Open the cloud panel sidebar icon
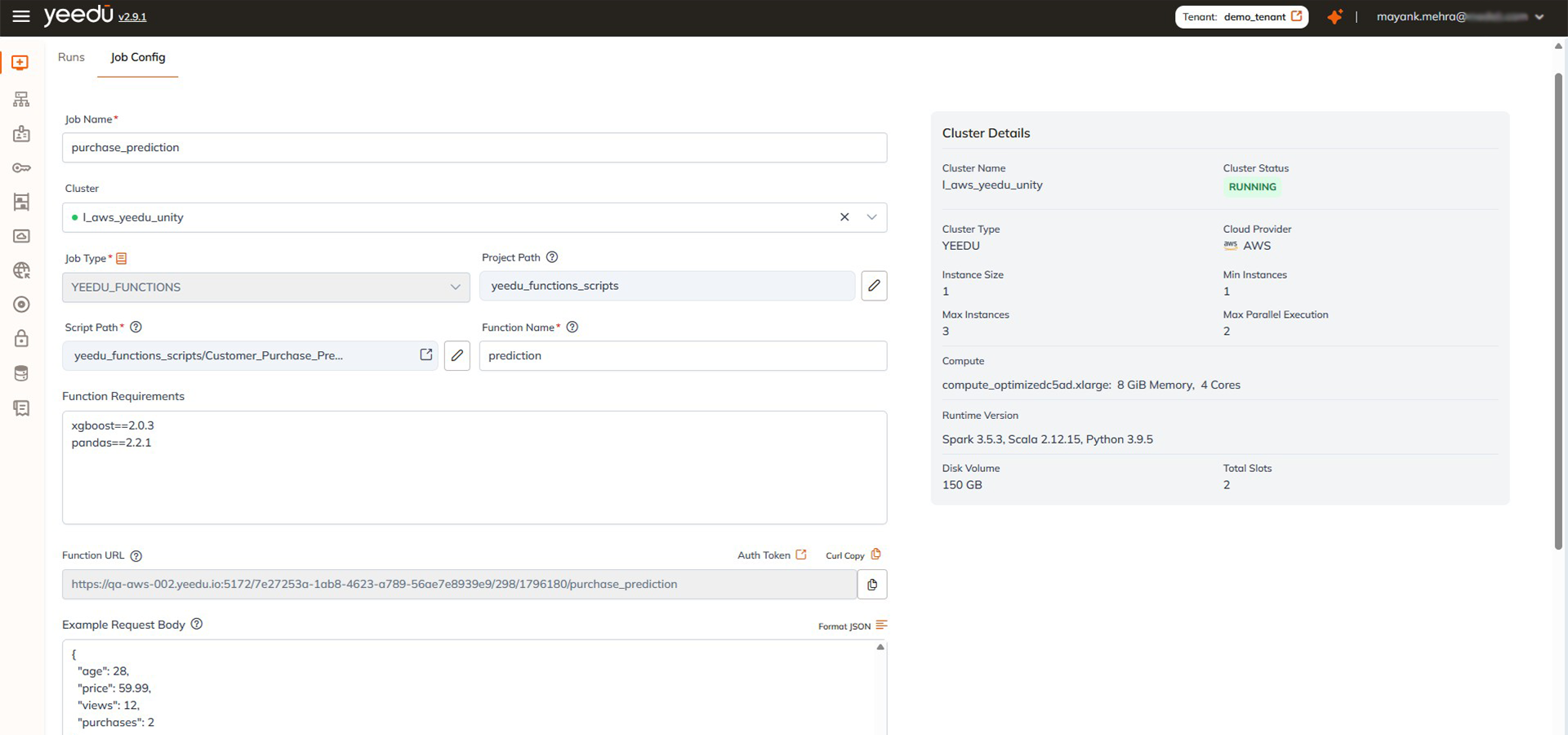1568x735 pixels. [21, 236]
